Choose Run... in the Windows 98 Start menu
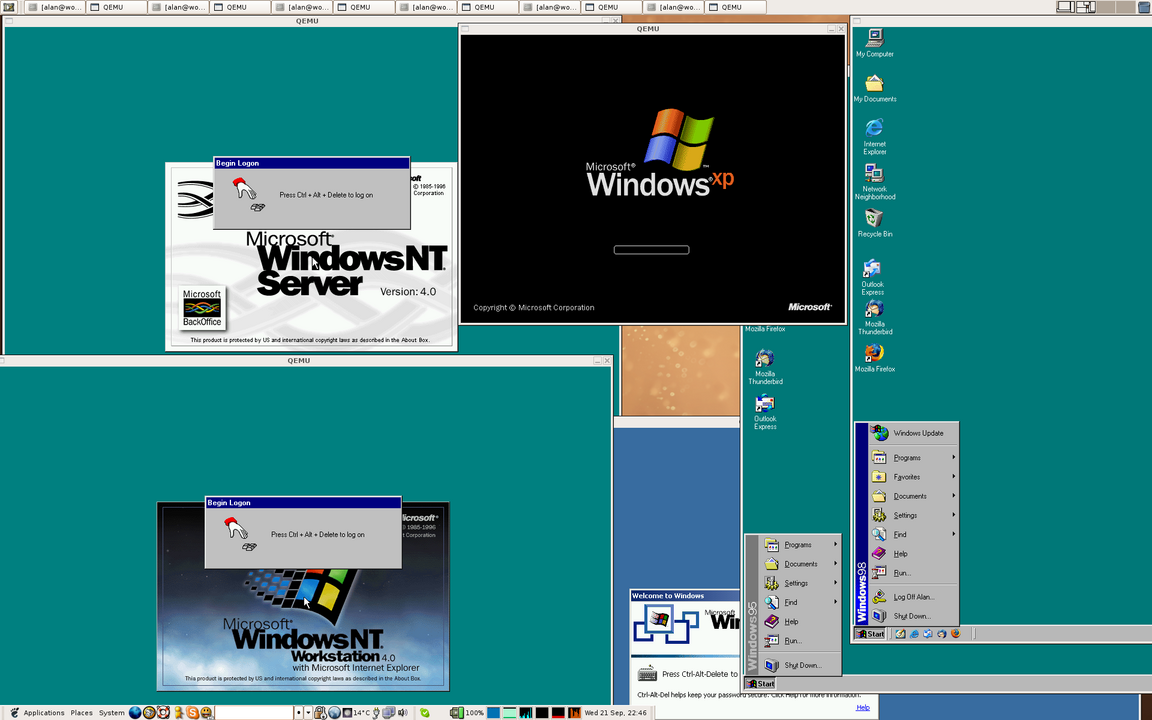 (x=913, y=572)
